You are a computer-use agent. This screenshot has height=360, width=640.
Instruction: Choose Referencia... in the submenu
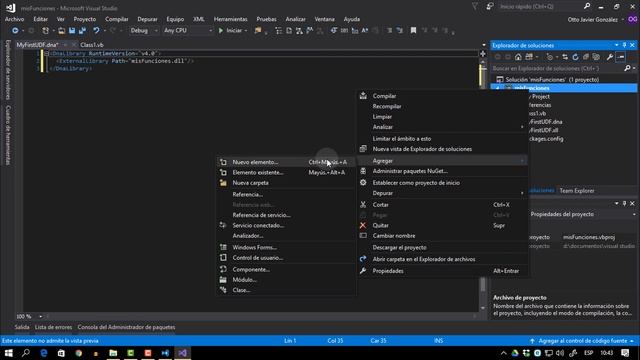tap(286, 195)
